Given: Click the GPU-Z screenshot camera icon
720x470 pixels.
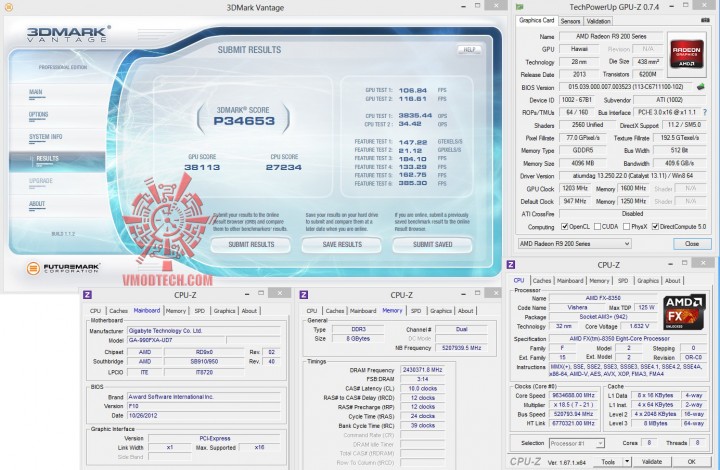Looking at the screenshot, I should 705,20.
